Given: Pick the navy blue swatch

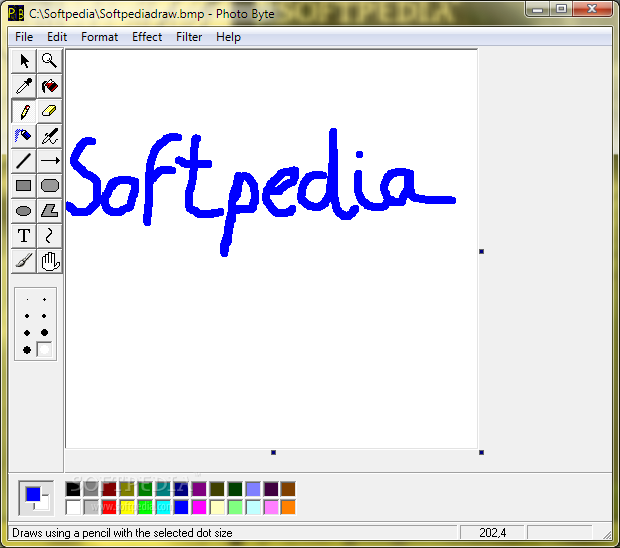Looking at the screenshot, I should tap(181, 489).
